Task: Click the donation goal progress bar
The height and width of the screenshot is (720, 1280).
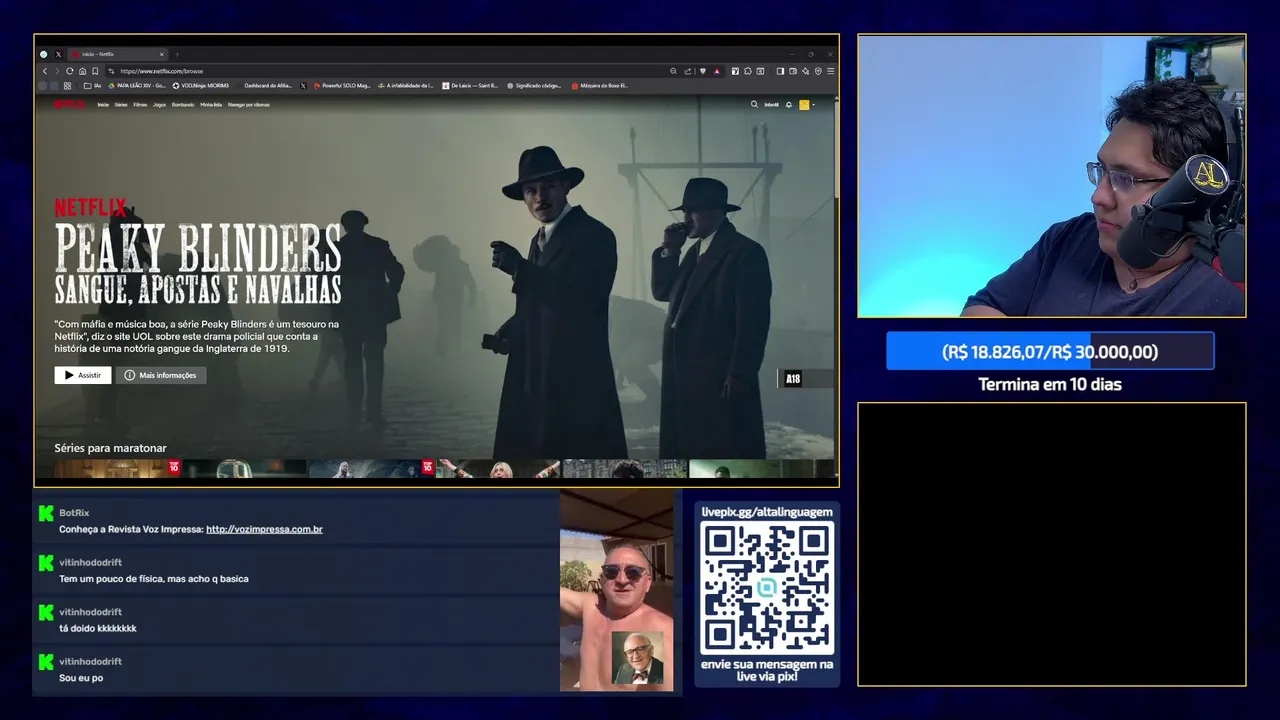Action: 1050,352
